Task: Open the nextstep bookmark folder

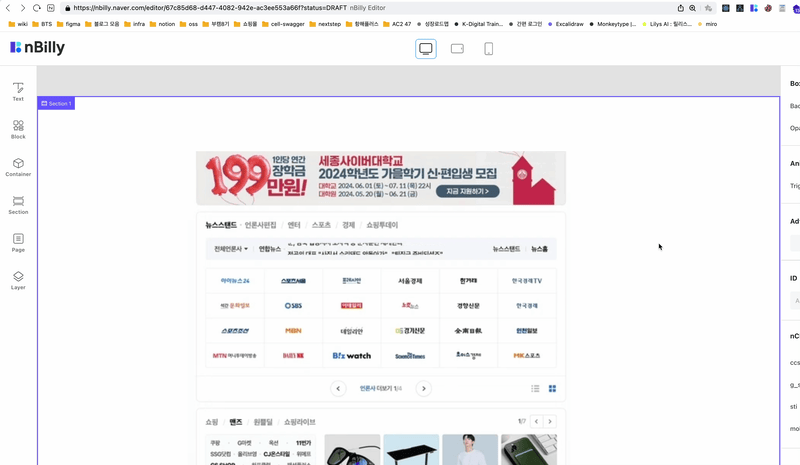Action: [x=325, y=24]
